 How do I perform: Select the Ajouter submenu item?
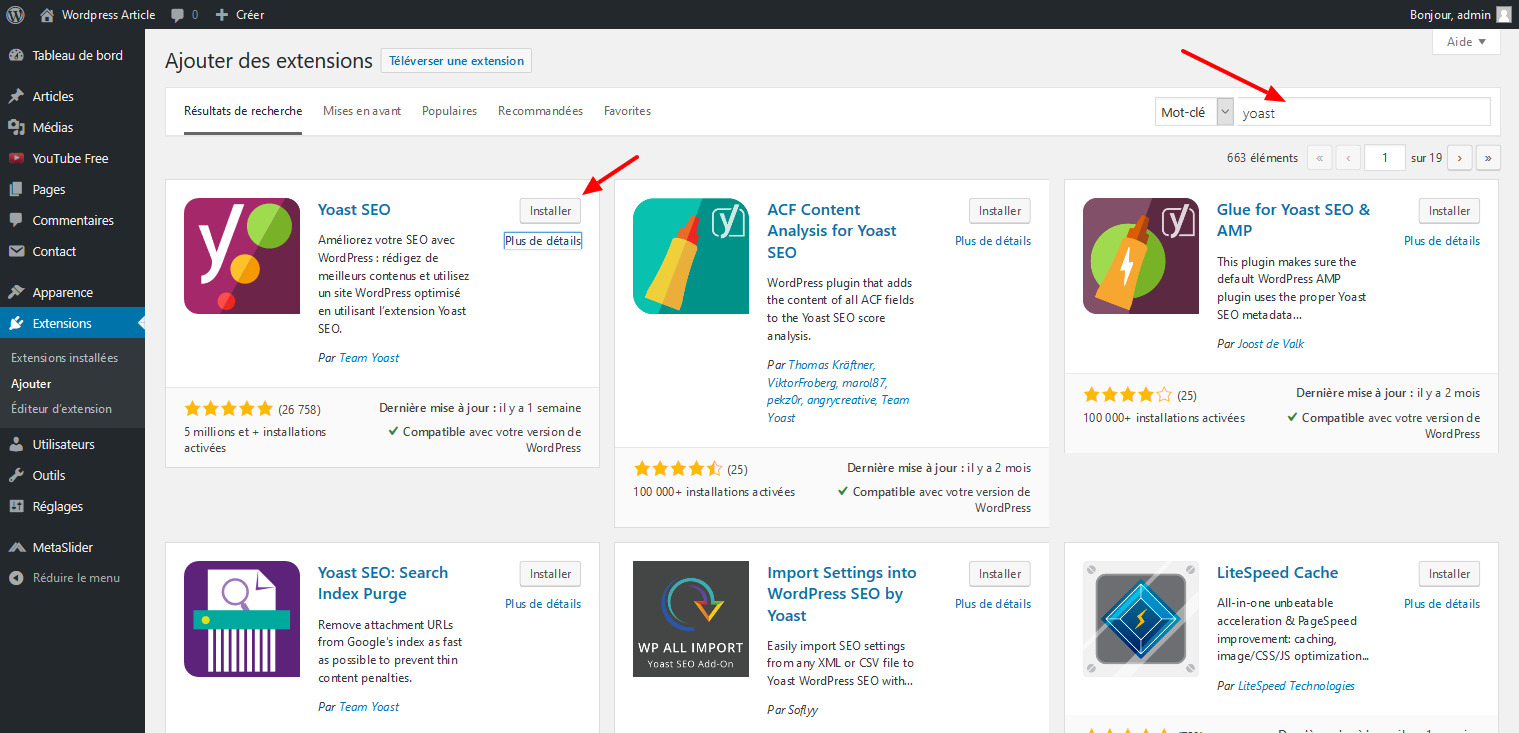click(31, 383)
